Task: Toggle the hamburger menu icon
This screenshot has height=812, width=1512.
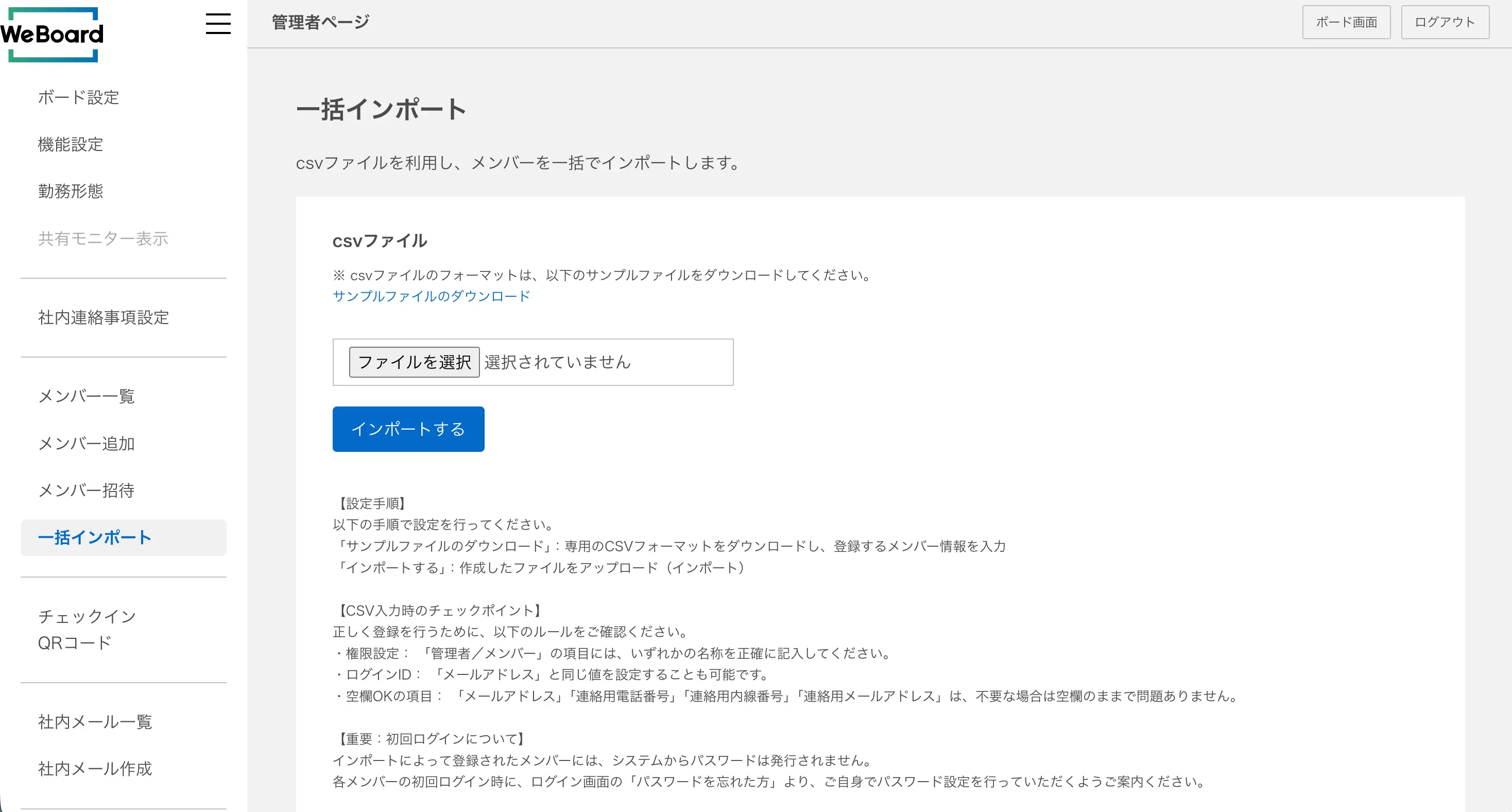Action: pos(218,24)
